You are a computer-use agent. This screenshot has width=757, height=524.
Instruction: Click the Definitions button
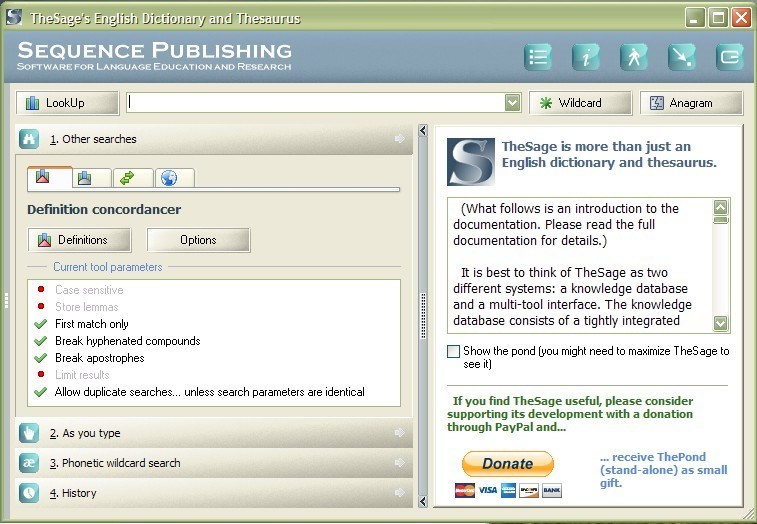(x=79, y=240)
